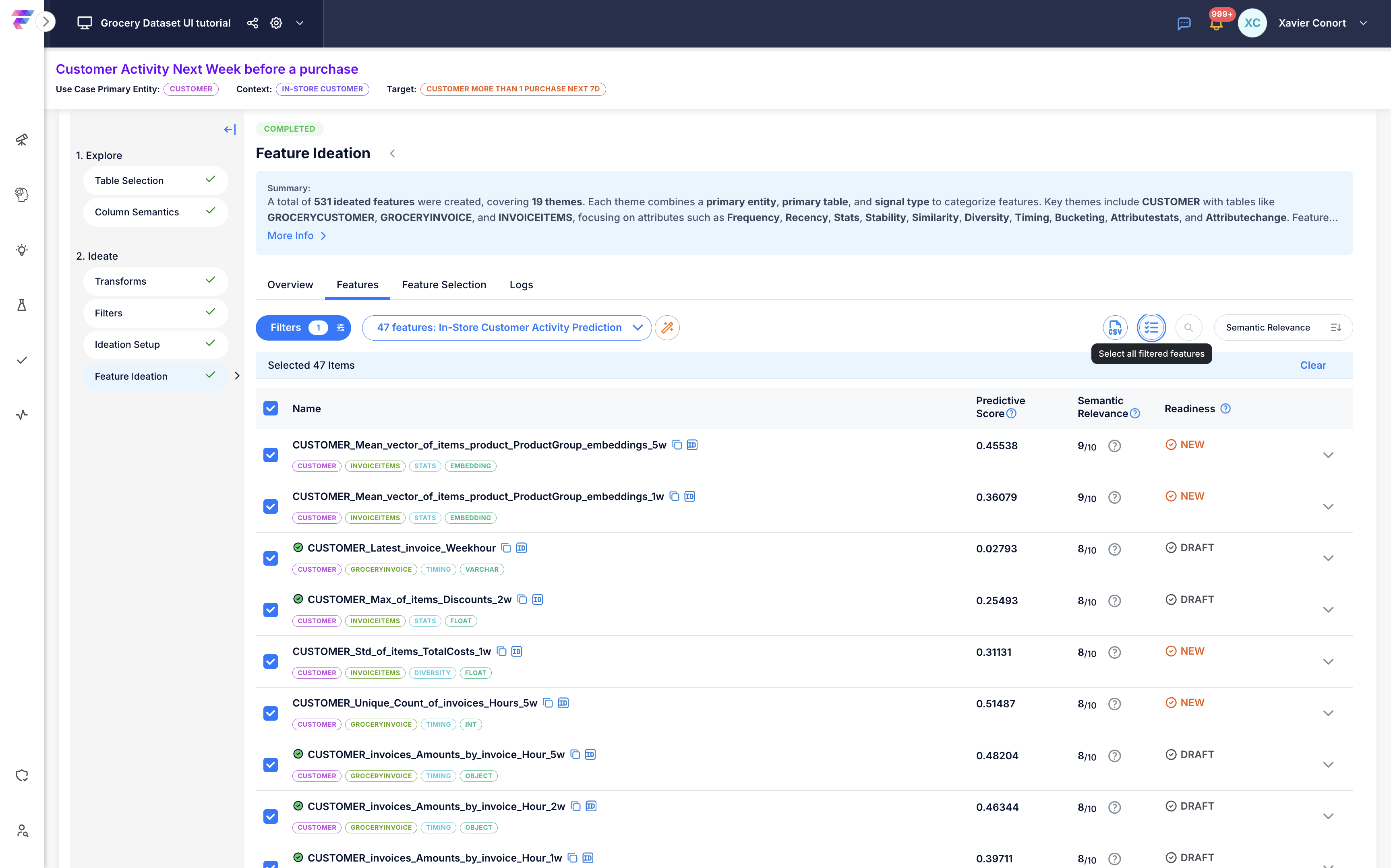Switch to the Feature Selection tab
Screen dimensions: 1391x868
tap(444, 285)
